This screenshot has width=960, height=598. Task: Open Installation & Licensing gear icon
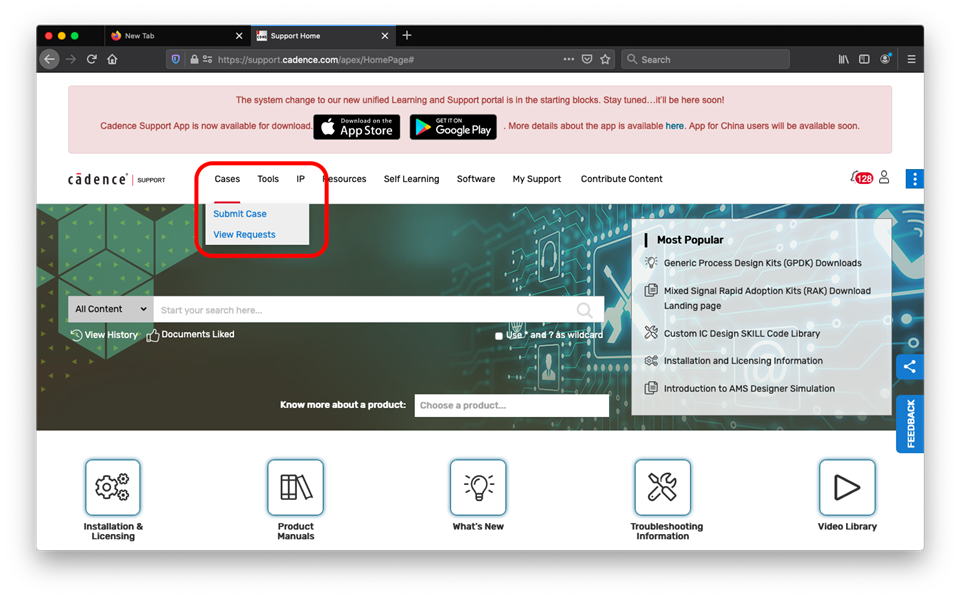[x=113, y=487]
